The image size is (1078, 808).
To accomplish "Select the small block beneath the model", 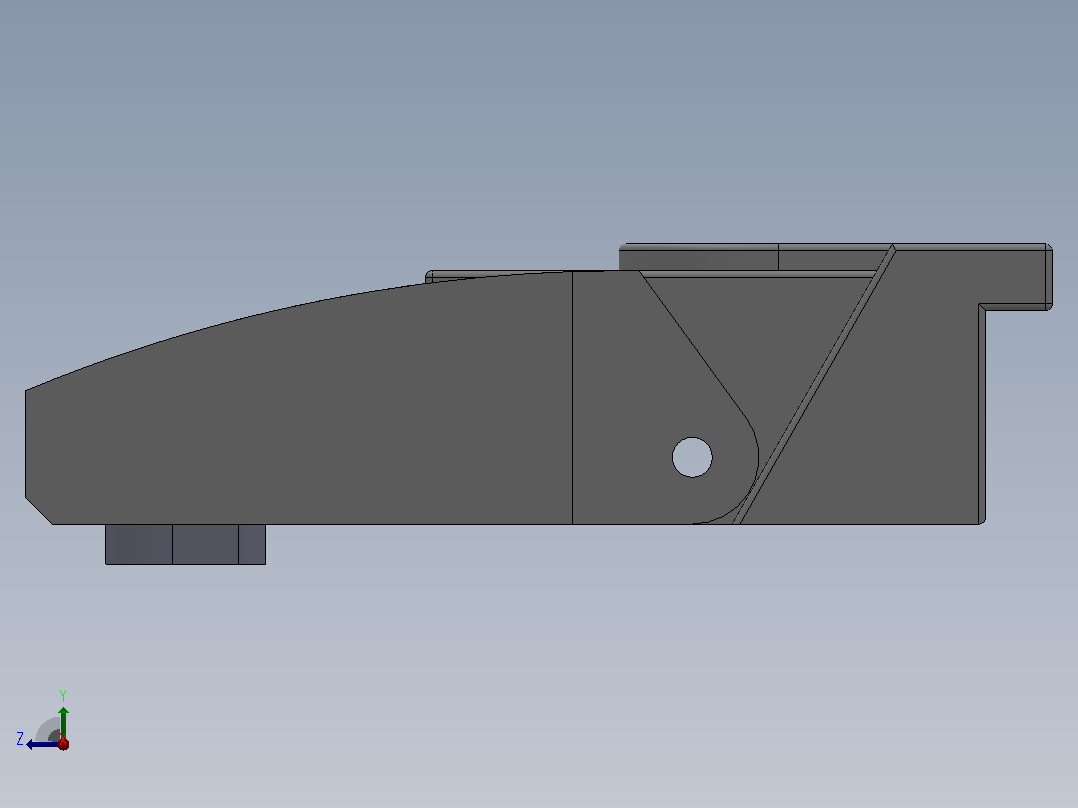I will coord(186,545).
